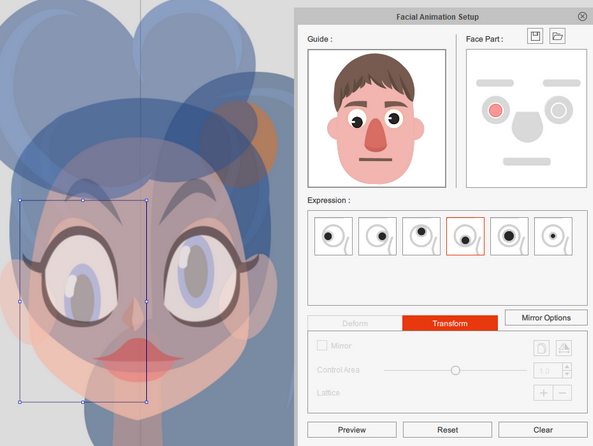The height and width of the screenshot is (446, 593).
Task: Click the Preview button
Action: [352, 430]
